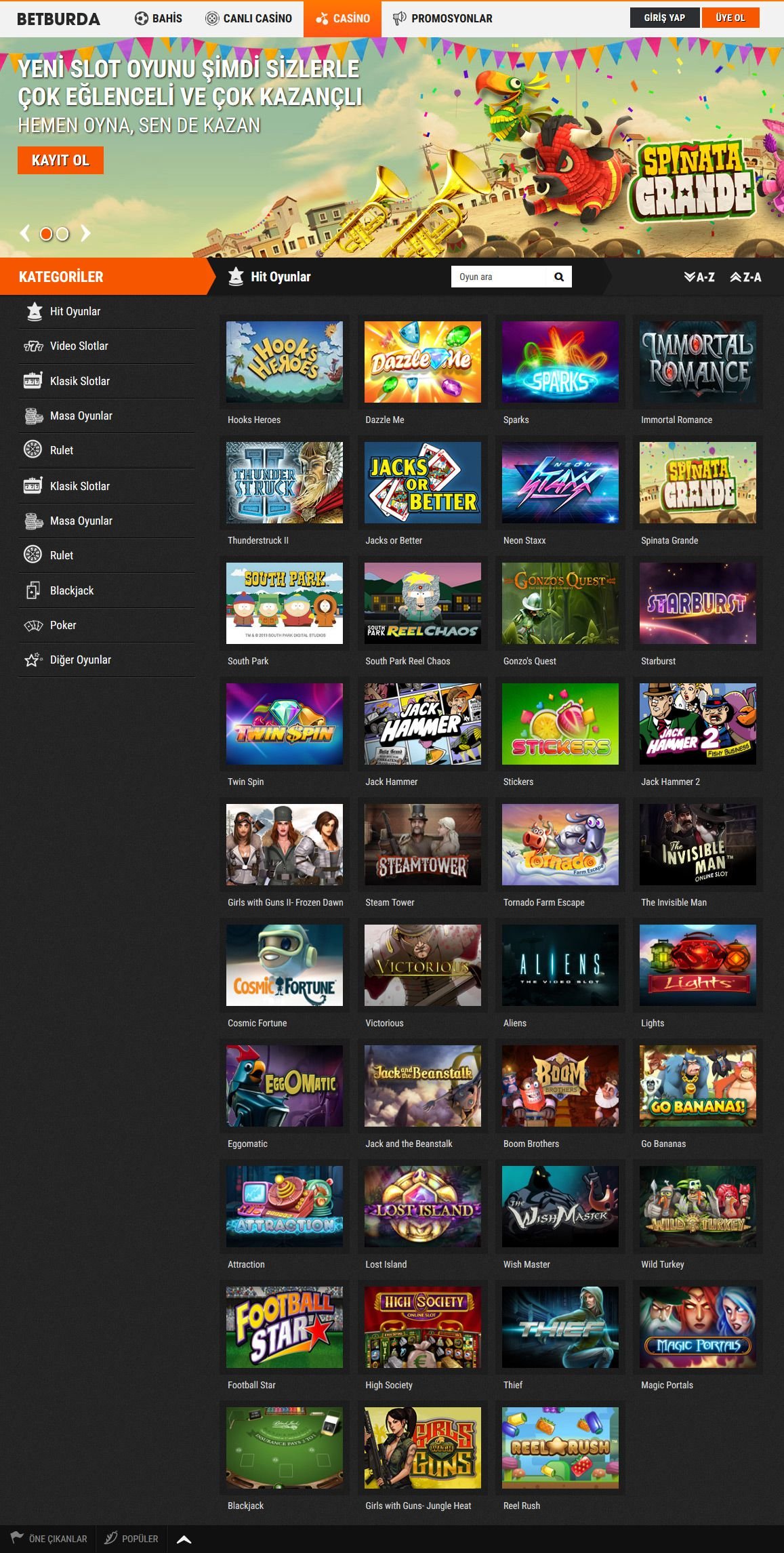
Task: Click the first Rulet wheel icon
Action: tap(33, 450)
